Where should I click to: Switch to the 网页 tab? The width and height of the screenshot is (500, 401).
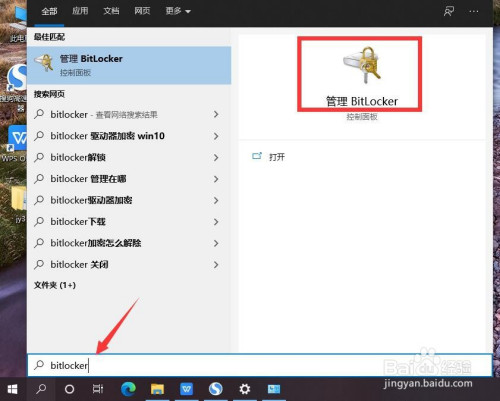pos(142,11)
